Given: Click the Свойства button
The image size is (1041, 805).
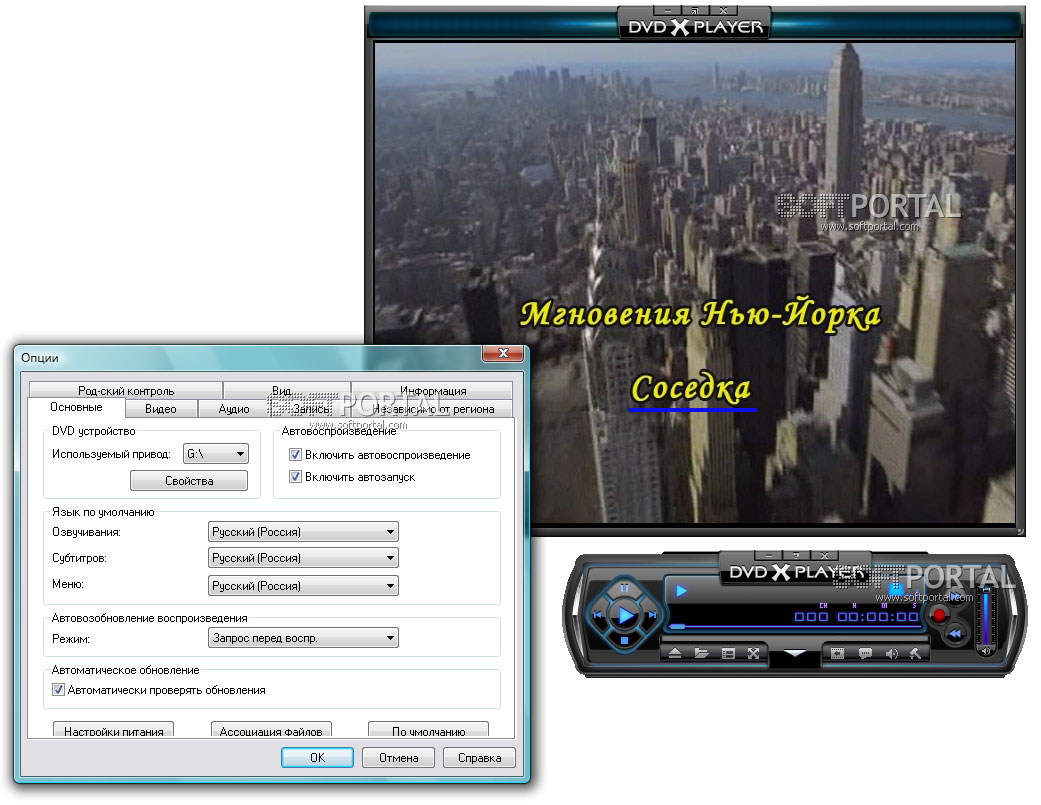Looking at the screenshot, I should 189,480.
